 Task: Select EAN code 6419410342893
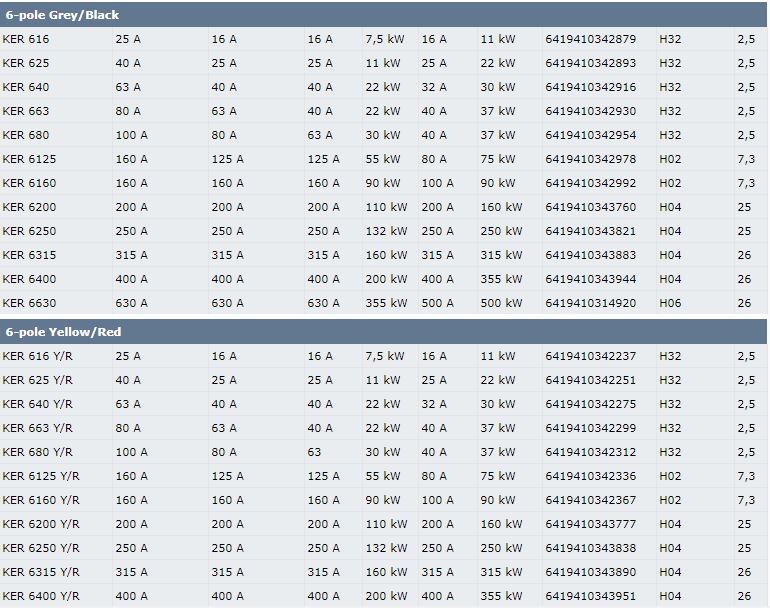(x=590, y=63)
